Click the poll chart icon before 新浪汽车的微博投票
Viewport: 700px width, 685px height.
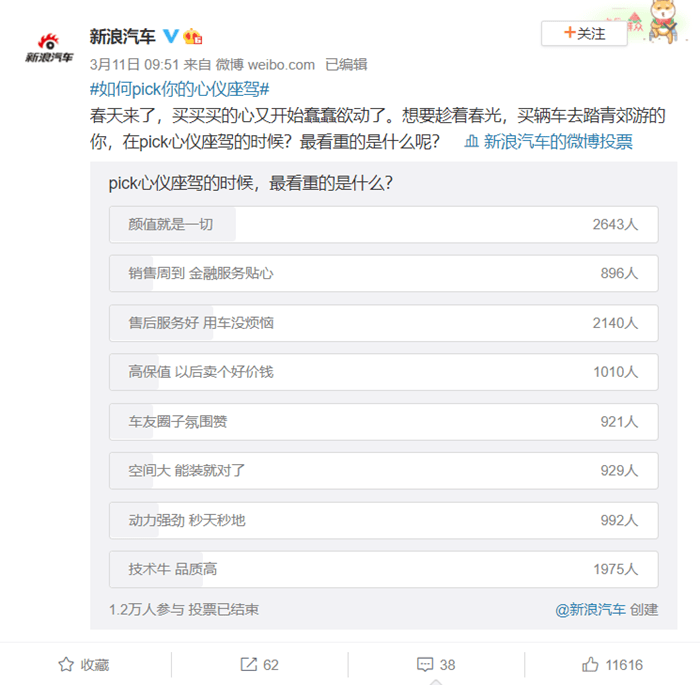[x=472, y=142]
